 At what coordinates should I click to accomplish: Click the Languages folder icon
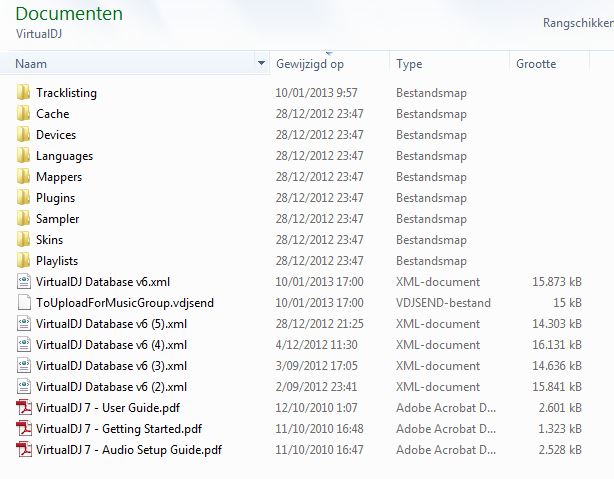[x=23, y=155]
